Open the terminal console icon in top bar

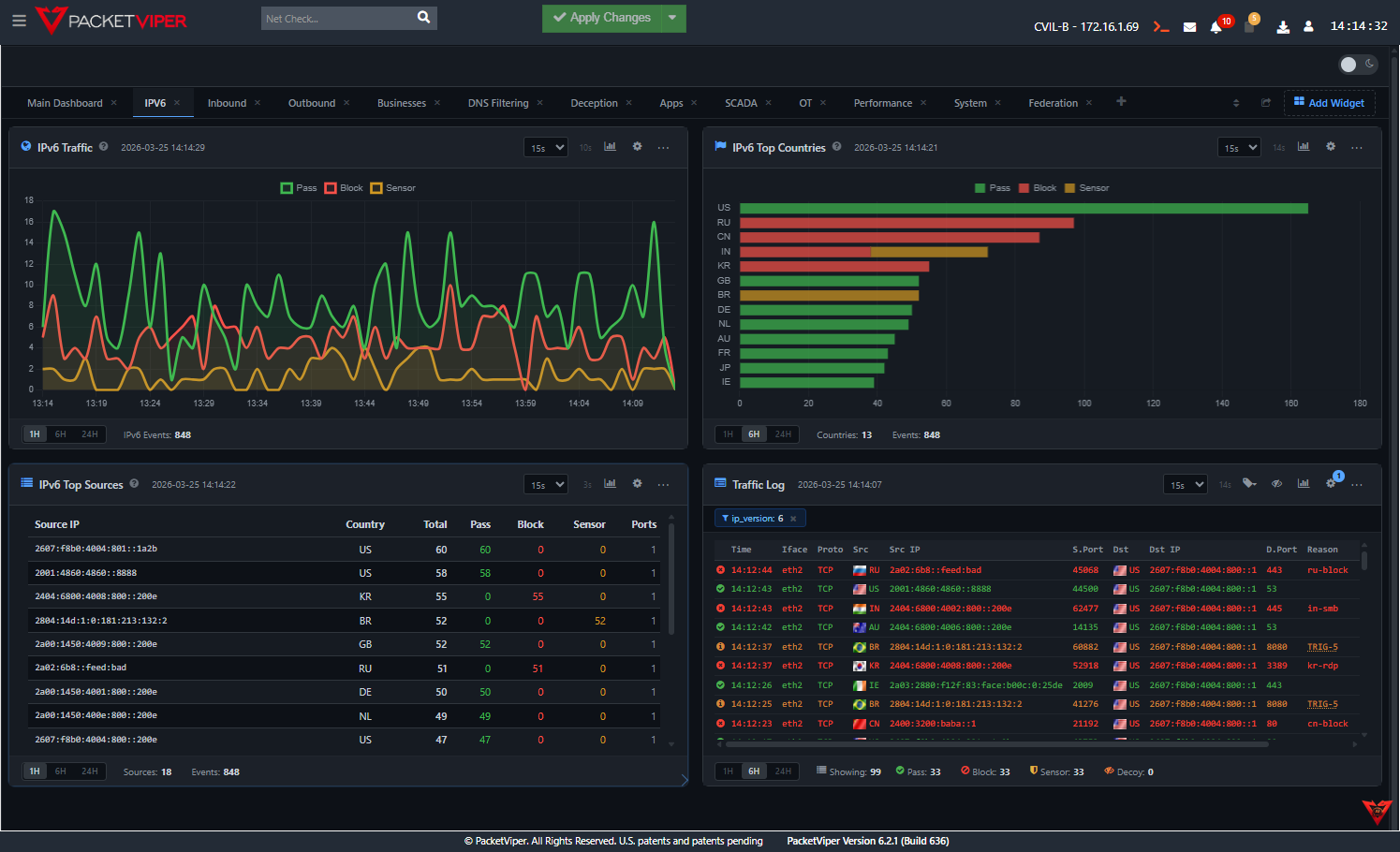(x=1161, y=26)
